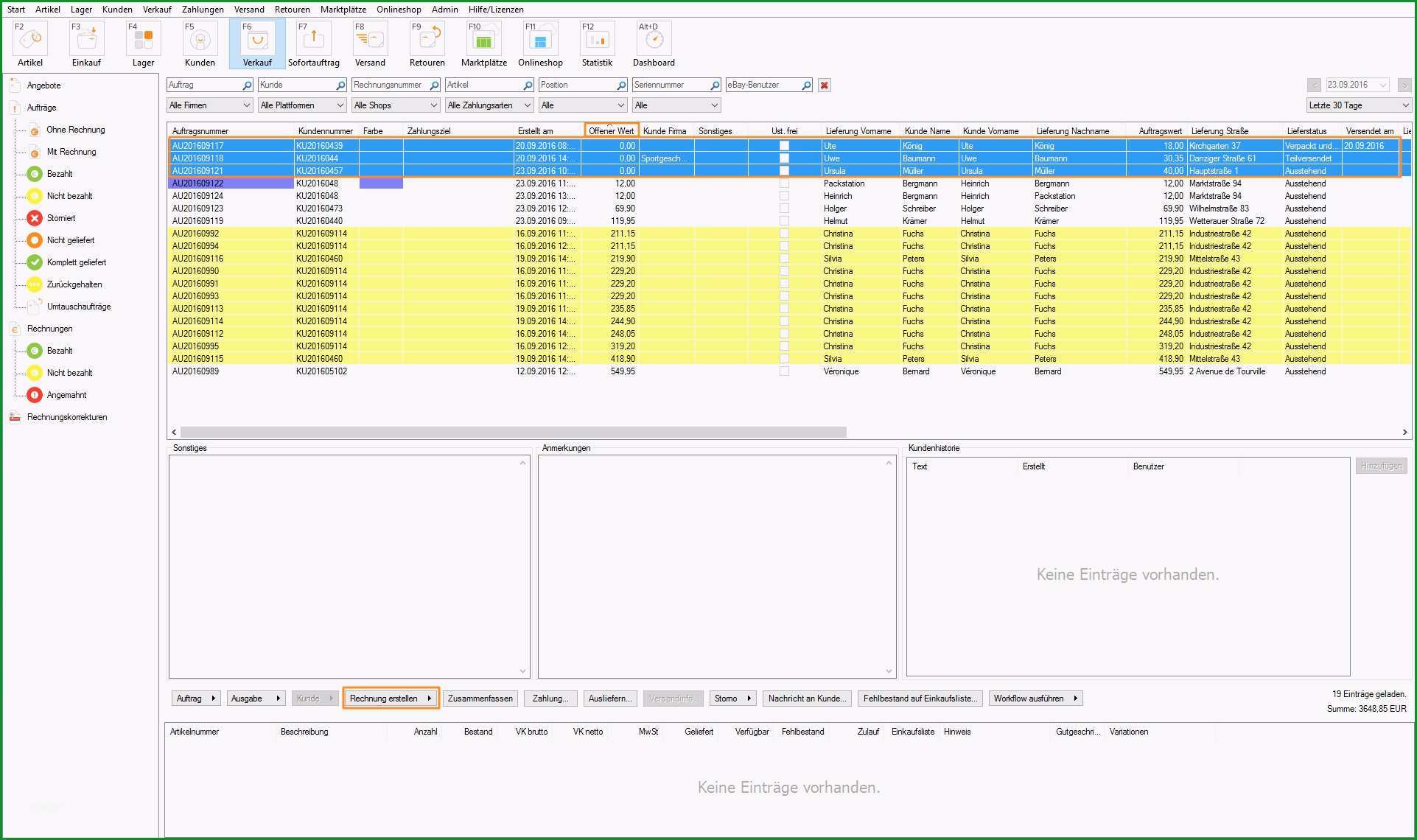Click the purple Farbe cell of AU201609122
This screenshot has height=840, width=1417.
point(381,183)
